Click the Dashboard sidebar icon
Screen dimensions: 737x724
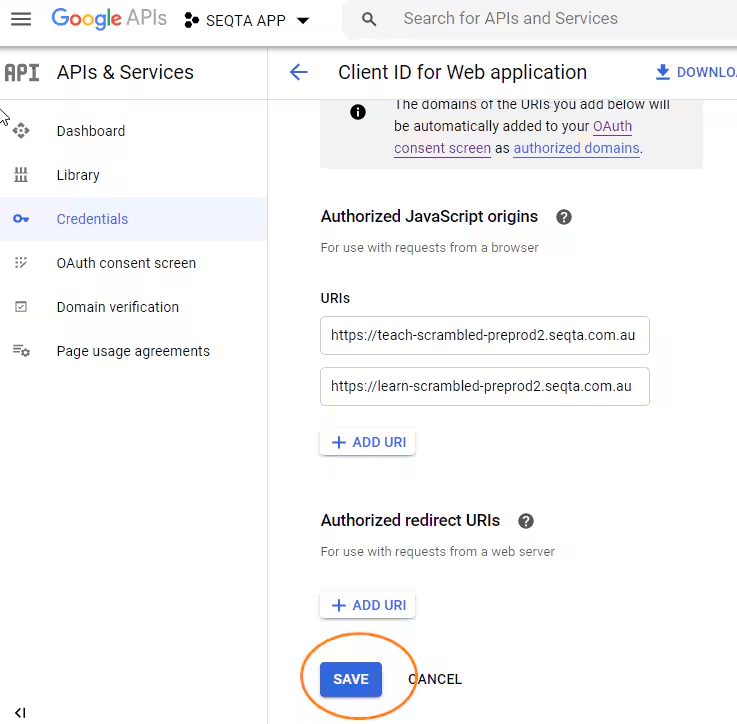click(21, 131)
